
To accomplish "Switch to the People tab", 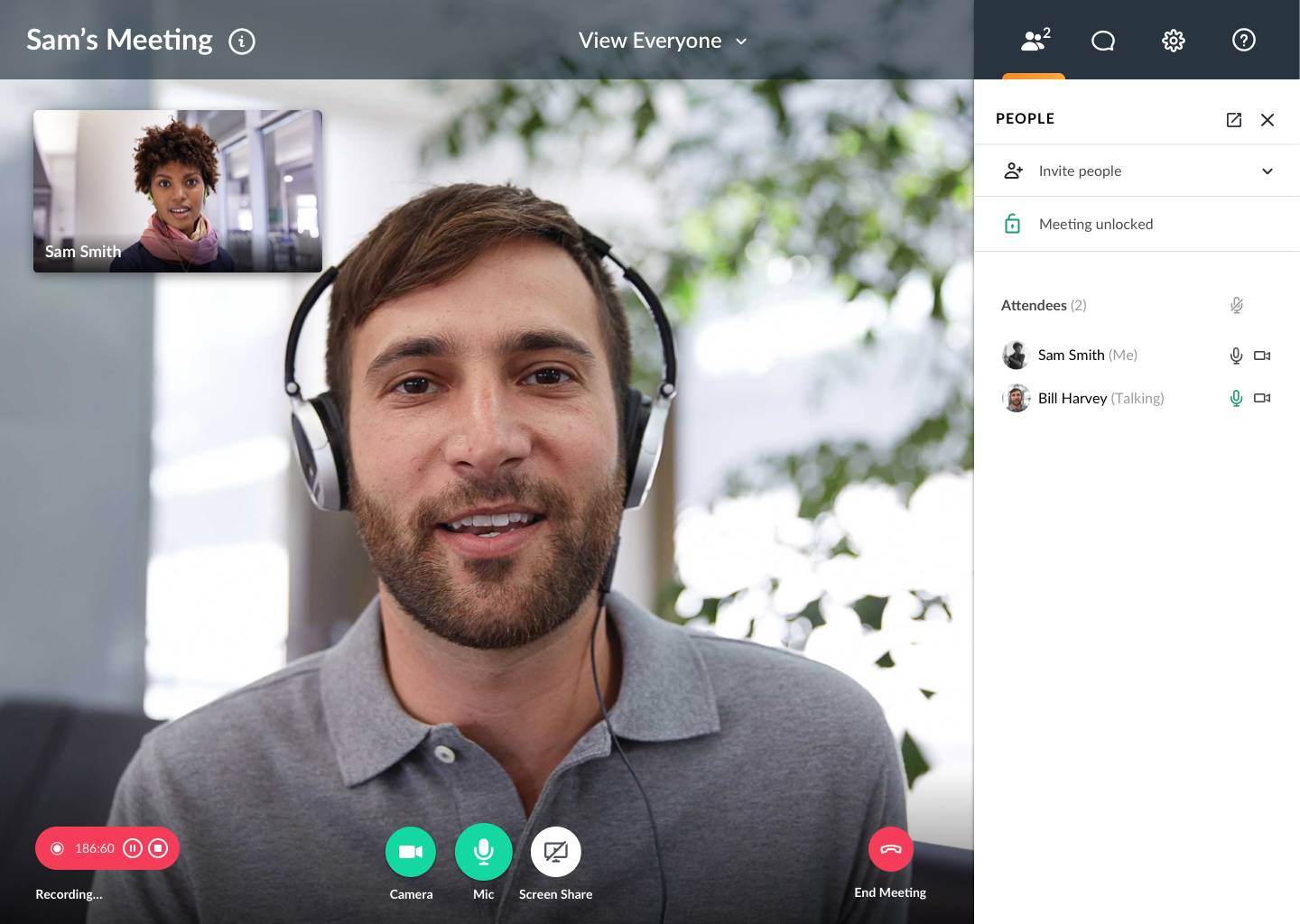I will pos(1035,41).
